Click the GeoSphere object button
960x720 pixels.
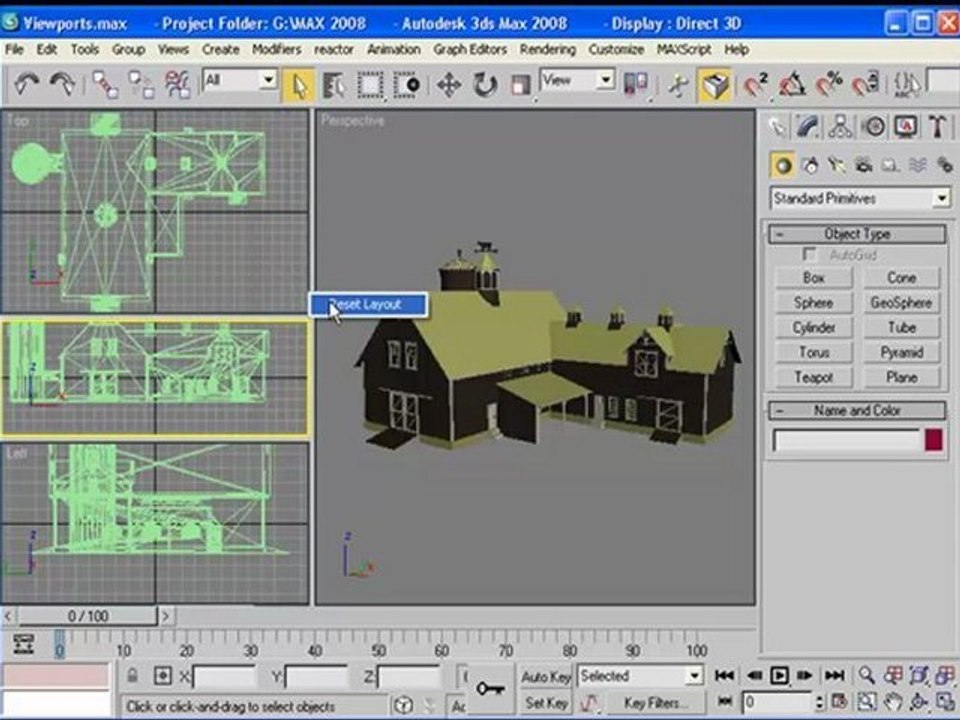(901, 302)
